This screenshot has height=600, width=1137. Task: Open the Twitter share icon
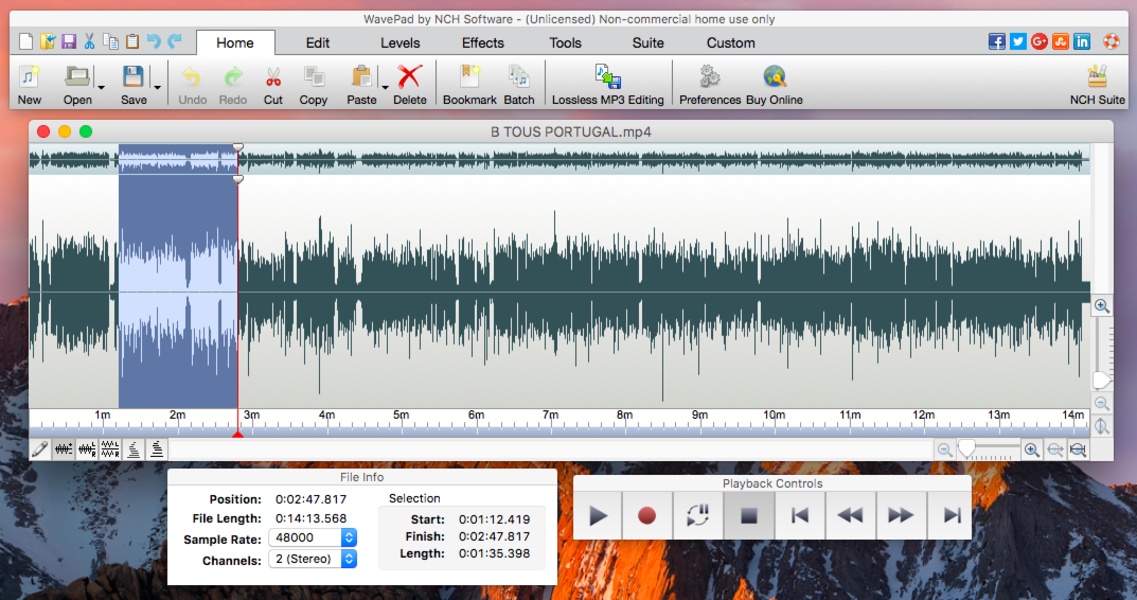point(1018,41)
